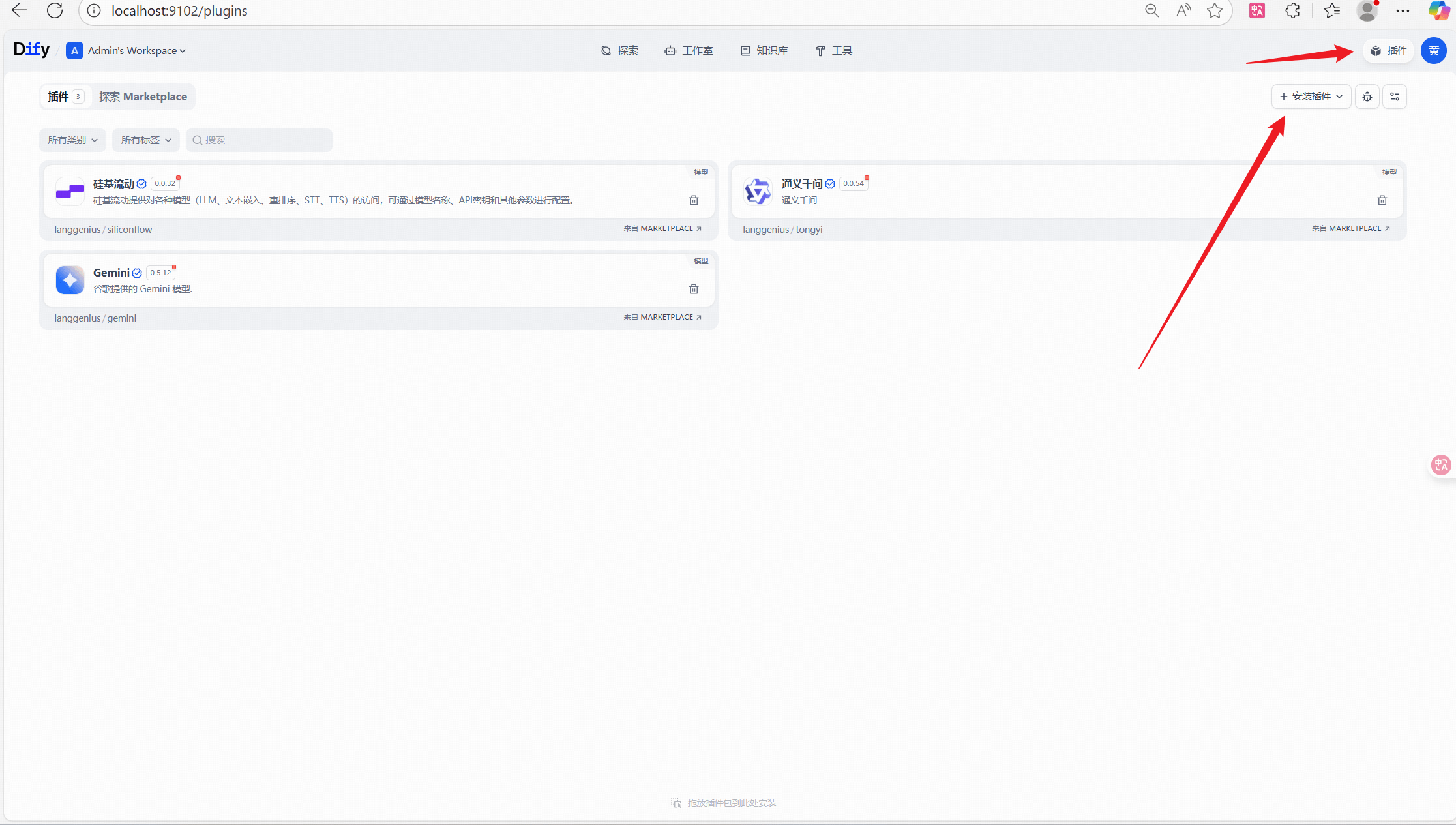Screen dimensions: 1456x825
Task: Click the Gemini plugin trash icon
Action: pos(694,289)
